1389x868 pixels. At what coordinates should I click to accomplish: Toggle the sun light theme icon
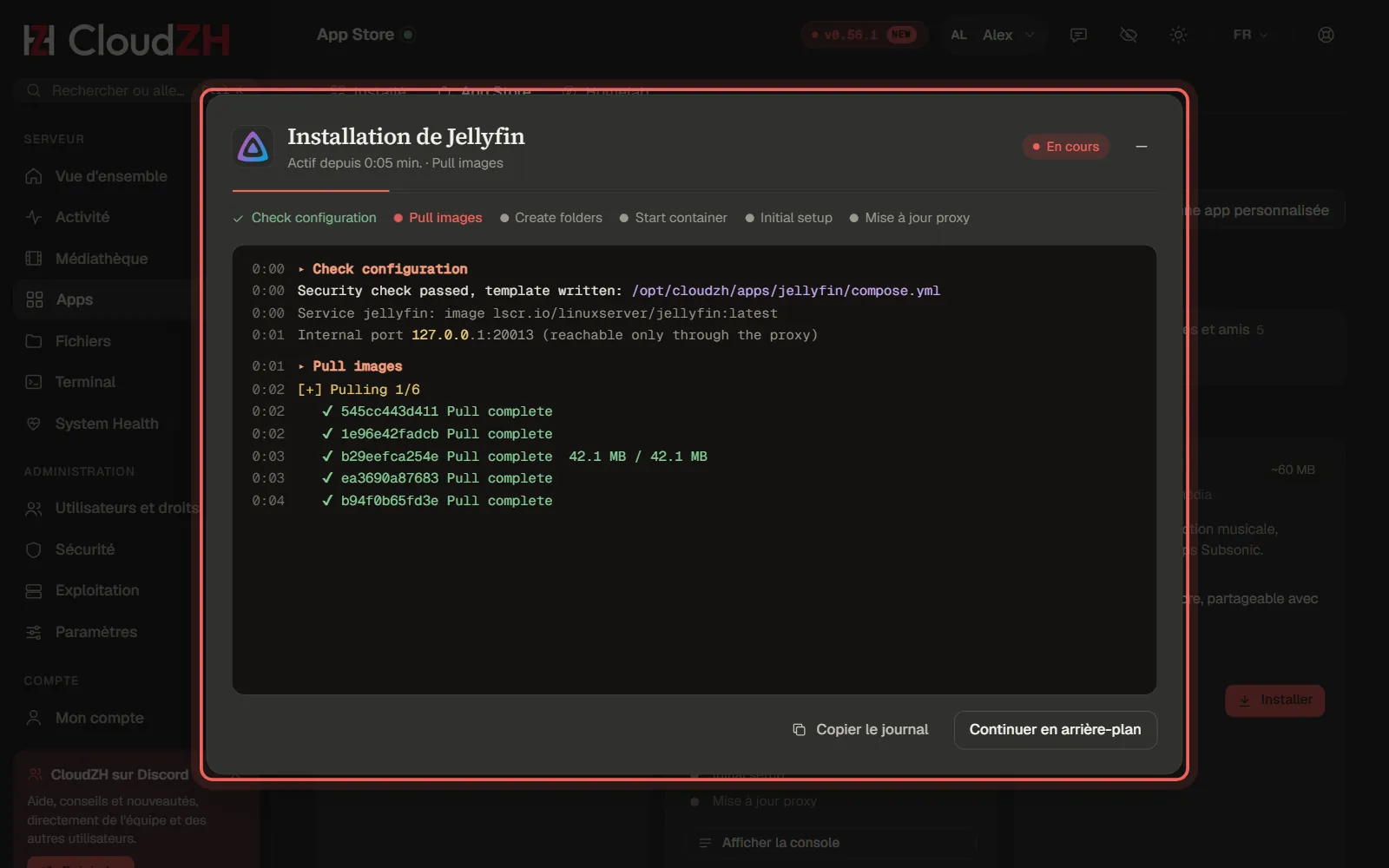pyautogui.click(x=1178, y=35)
